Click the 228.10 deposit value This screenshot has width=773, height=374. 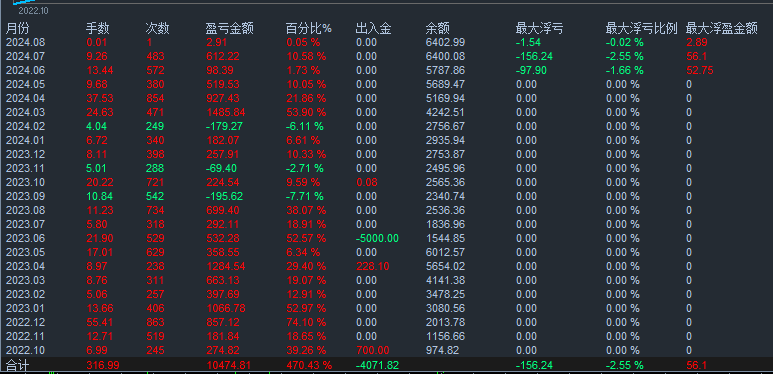click(x=372, y=267)
